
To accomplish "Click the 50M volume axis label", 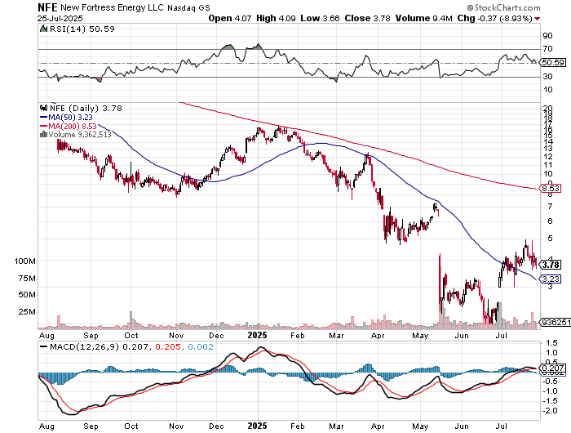I will coord(27,295).
